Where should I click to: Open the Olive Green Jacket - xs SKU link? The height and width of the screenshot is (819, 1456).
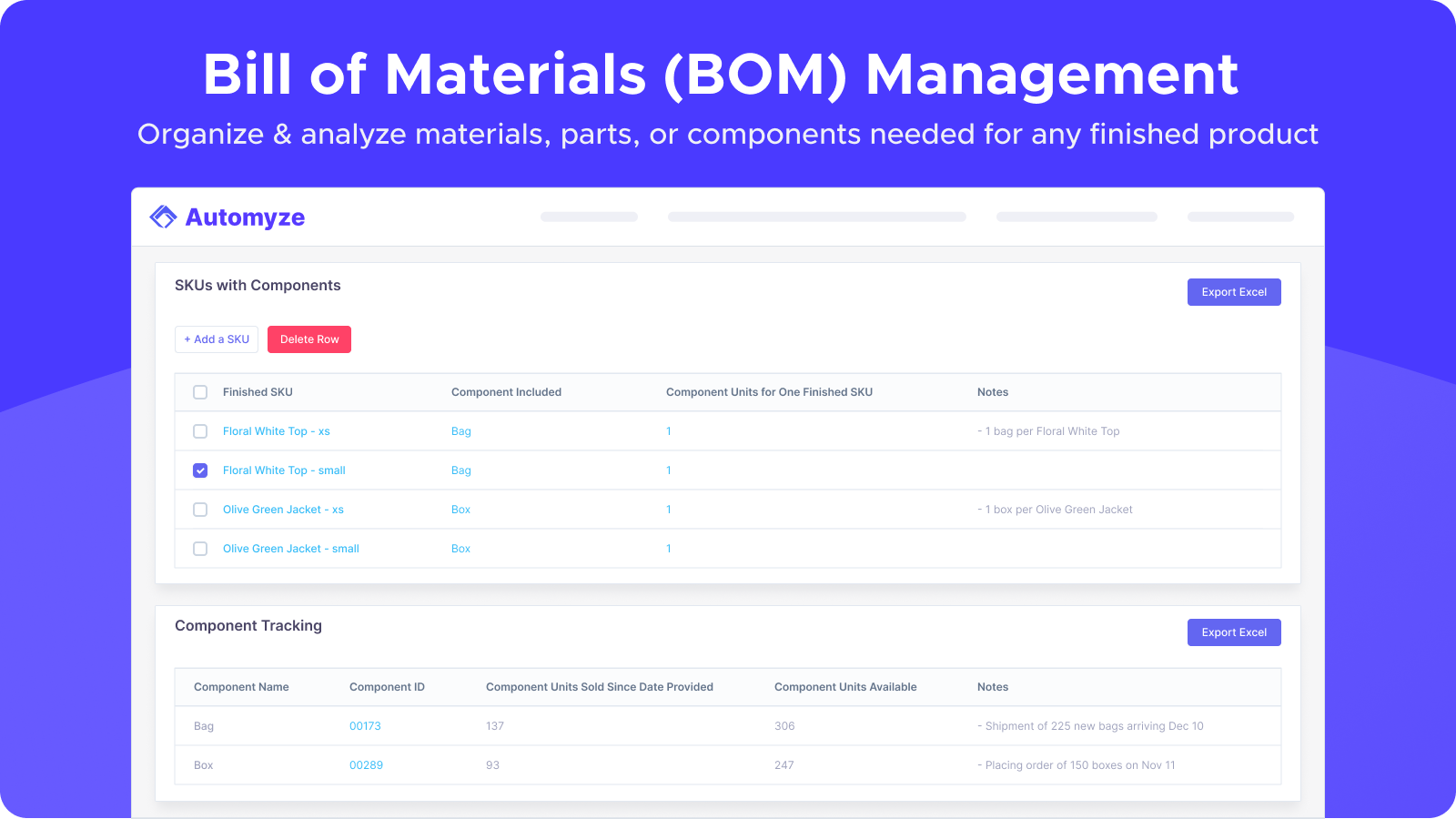[283, 509]
